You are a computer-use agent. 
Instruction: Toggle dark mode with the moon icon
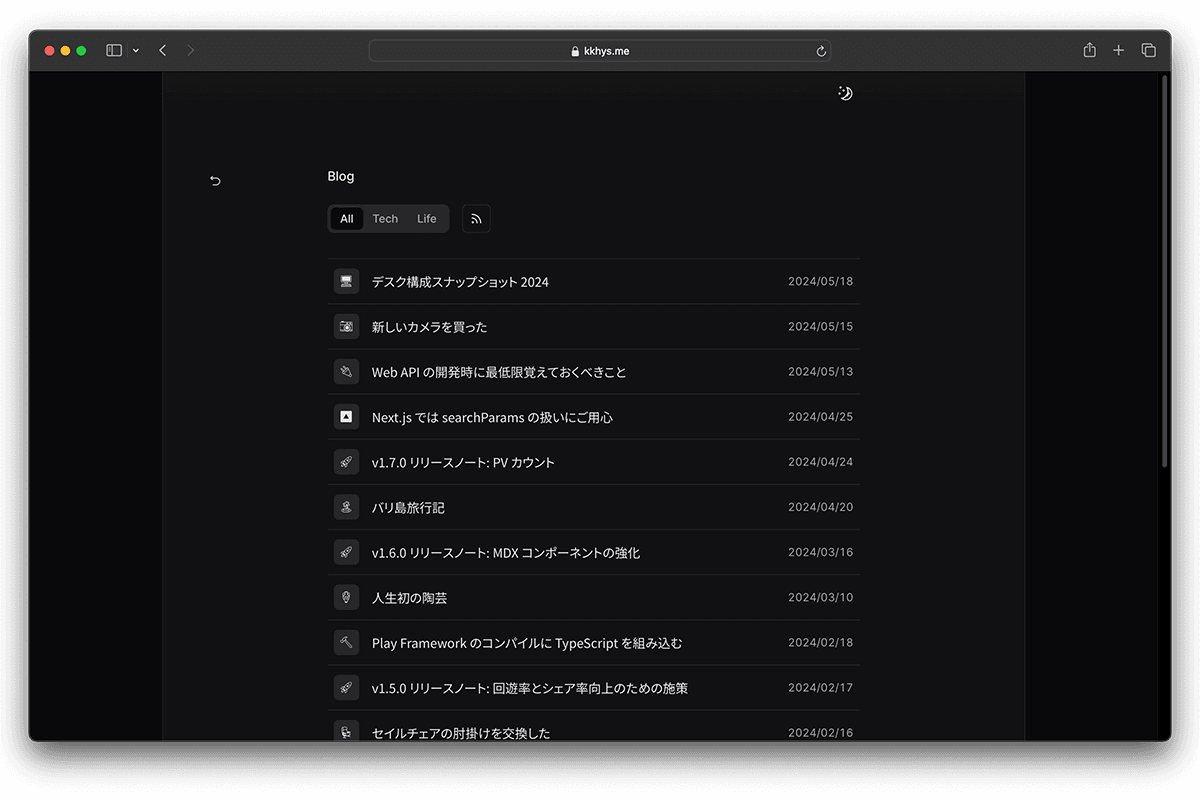(845, 92)
